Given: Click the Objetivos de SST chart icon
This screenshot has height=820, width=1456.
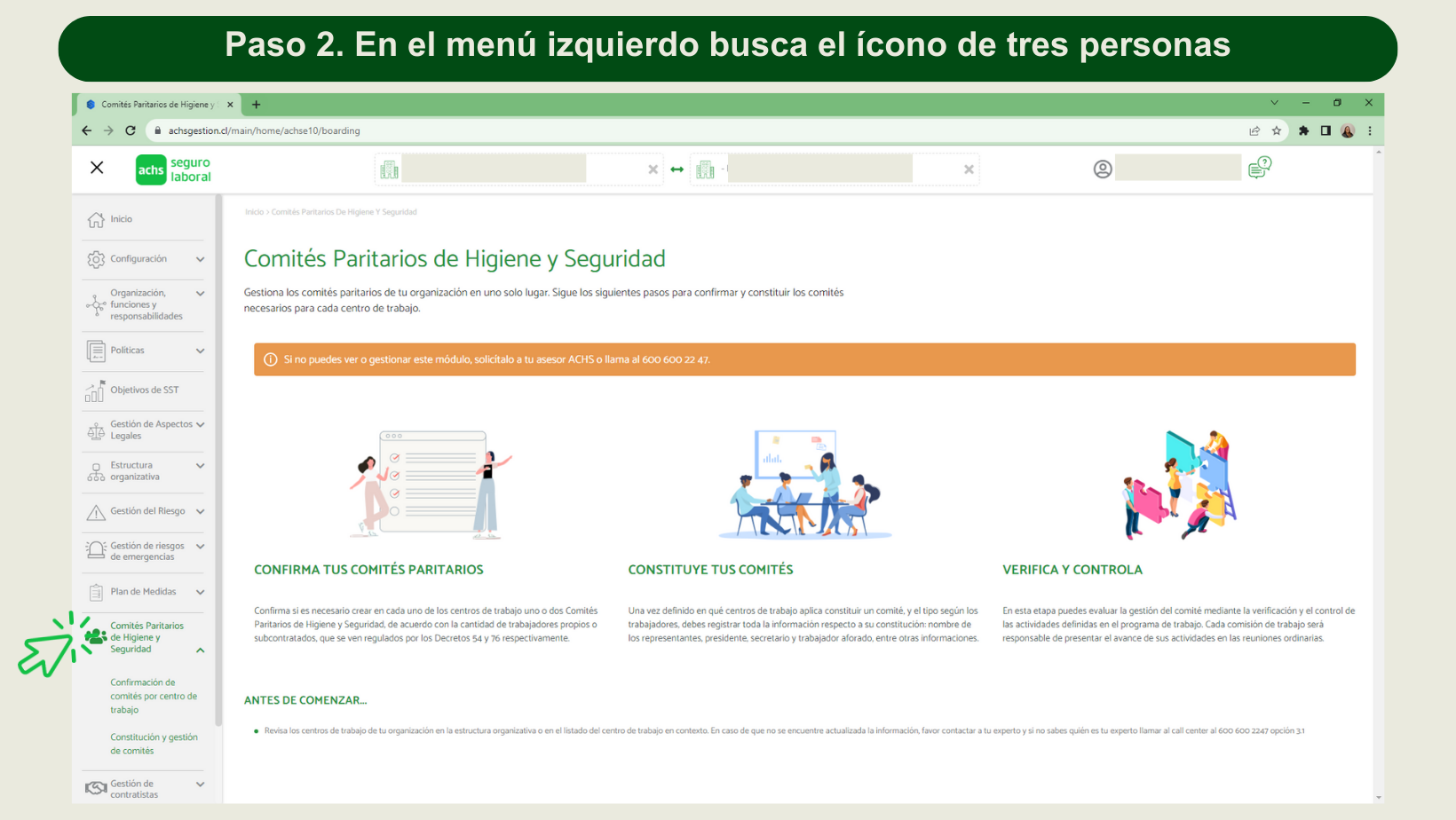Looking at the screenshot, I should (95, 390).
